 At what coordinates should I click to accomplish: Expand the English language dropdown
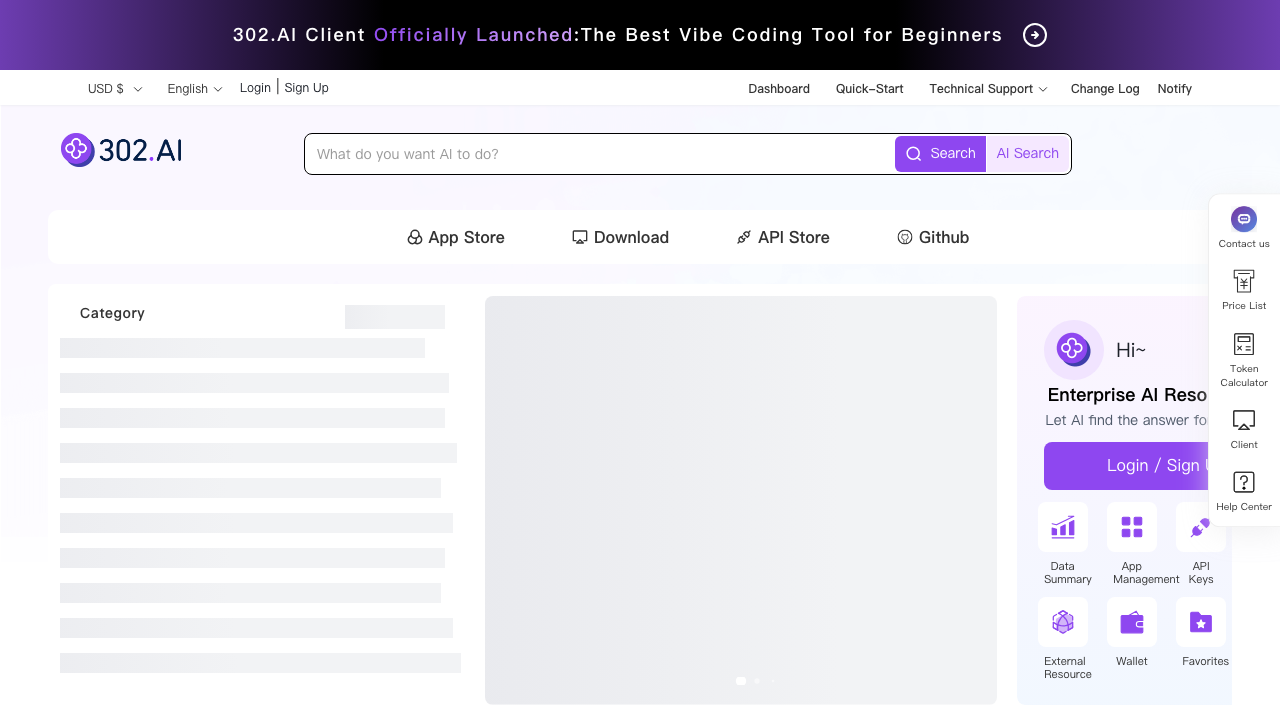[194, 89]
